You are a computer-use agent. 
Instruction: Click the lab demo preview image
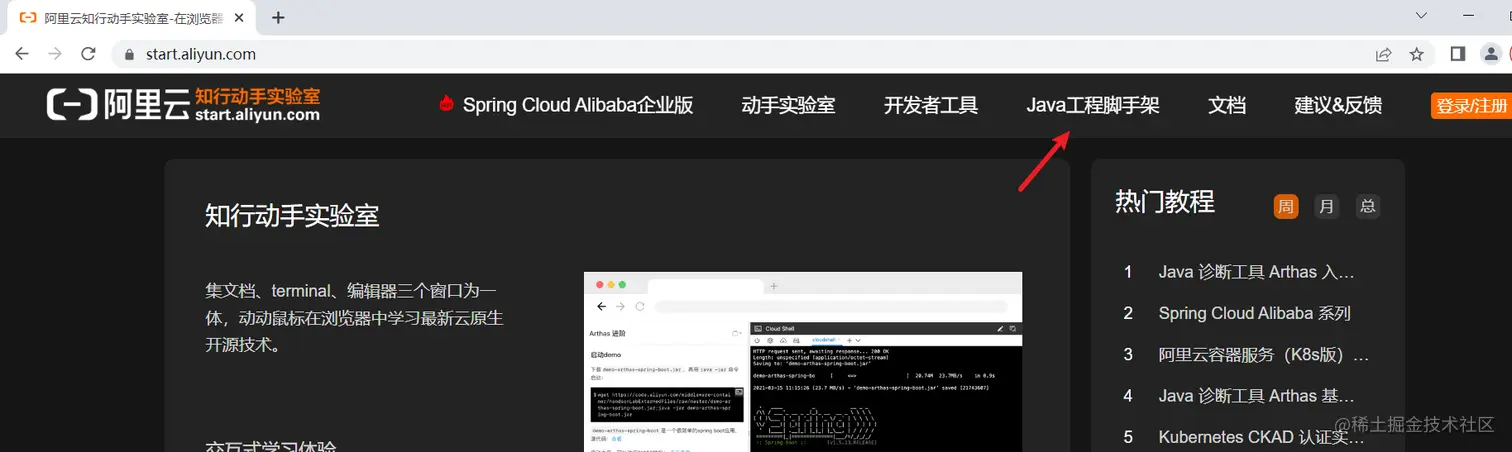803,362
